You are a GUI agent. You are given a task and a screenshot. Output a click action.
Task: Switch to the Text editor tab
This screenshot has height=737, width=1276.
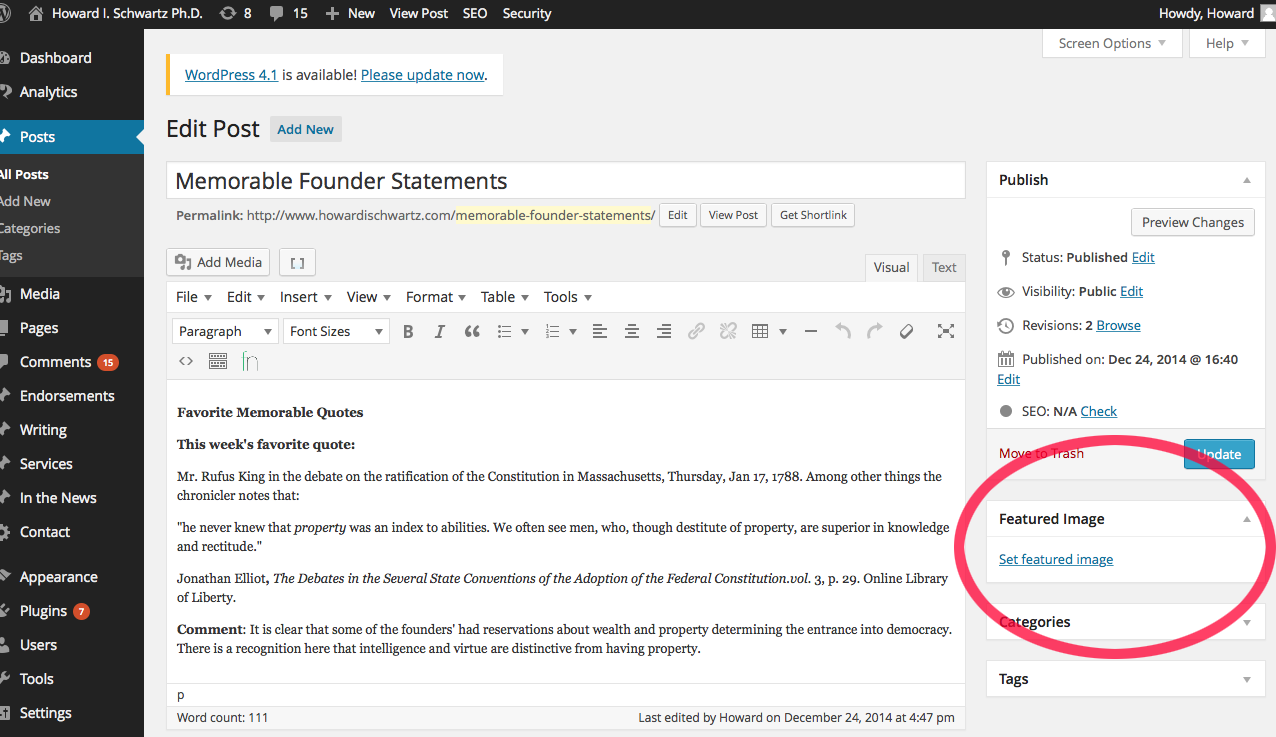point(944,267)
